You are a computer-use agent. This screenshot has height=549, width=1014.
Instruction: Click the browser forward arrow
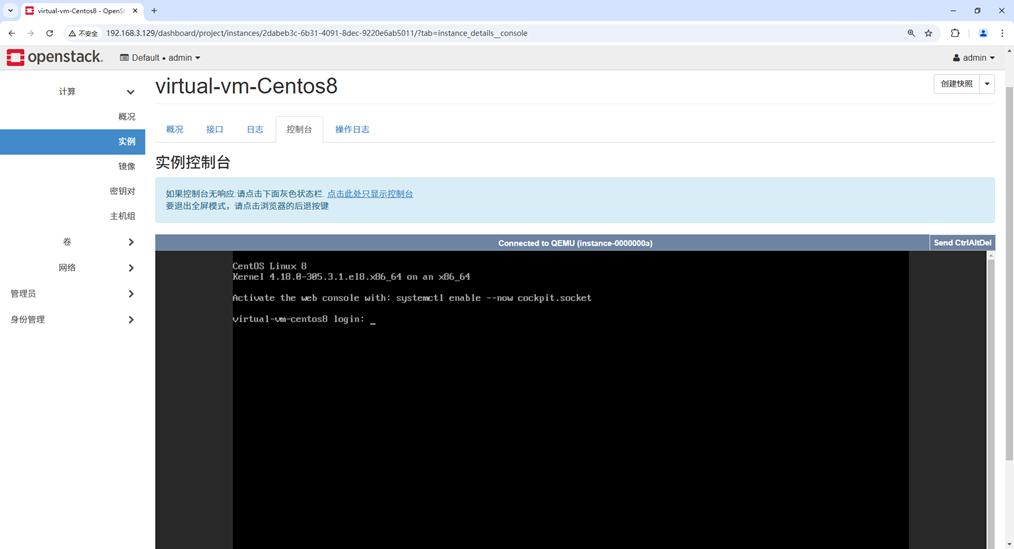[x=30, y=33]
